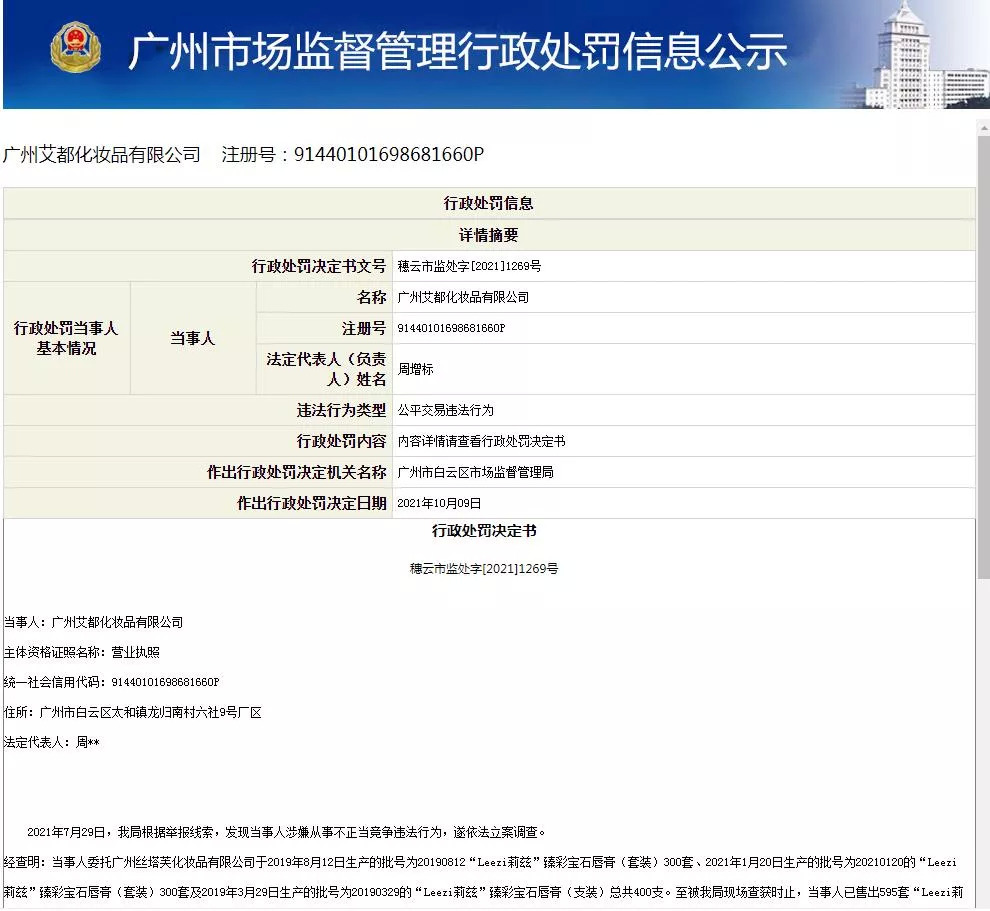Click the document title 行政处罚决定书
990x911 pixels.
tap(484, 531)
